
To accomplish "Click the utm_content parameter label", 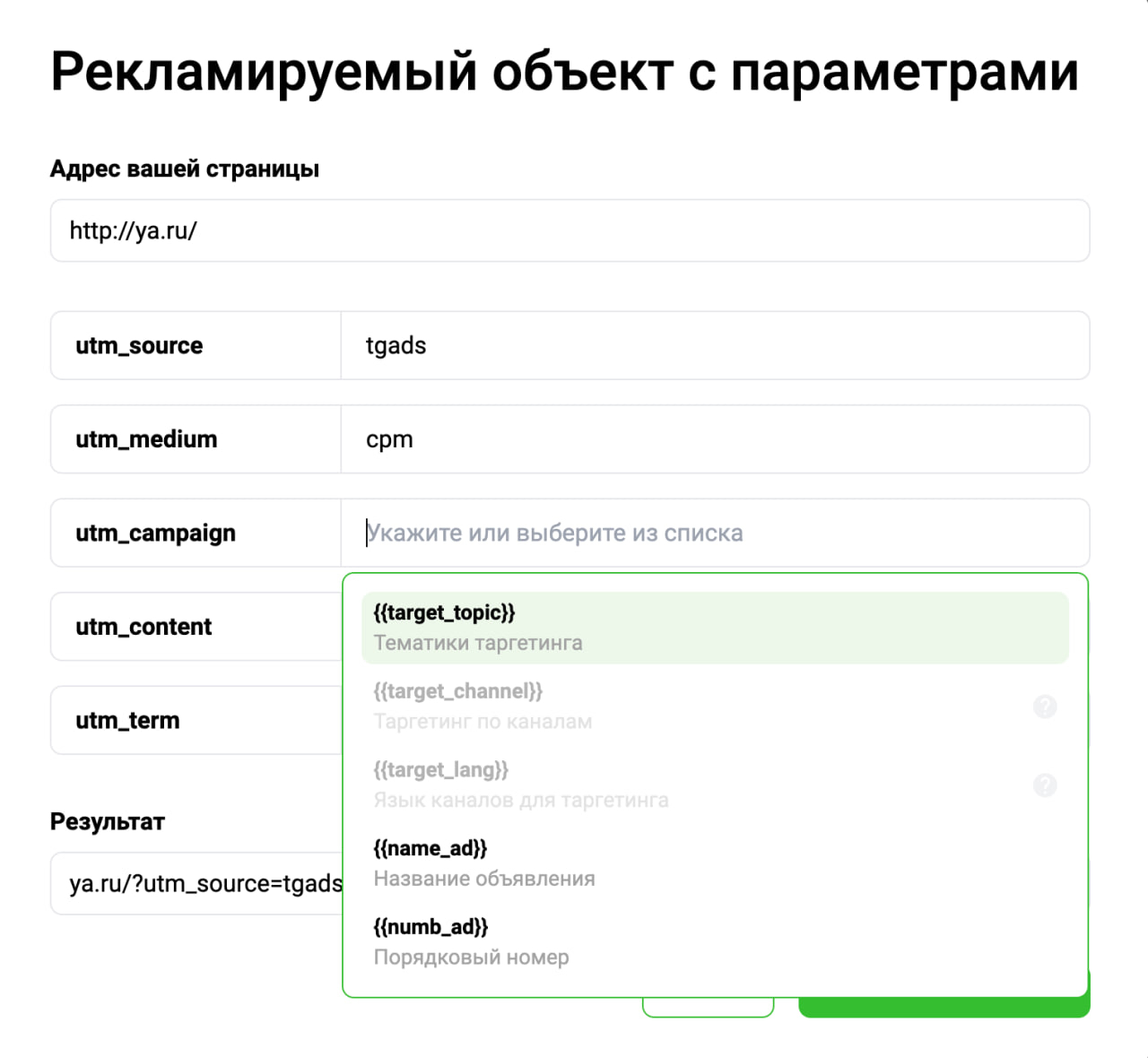I will click(143, 627).
